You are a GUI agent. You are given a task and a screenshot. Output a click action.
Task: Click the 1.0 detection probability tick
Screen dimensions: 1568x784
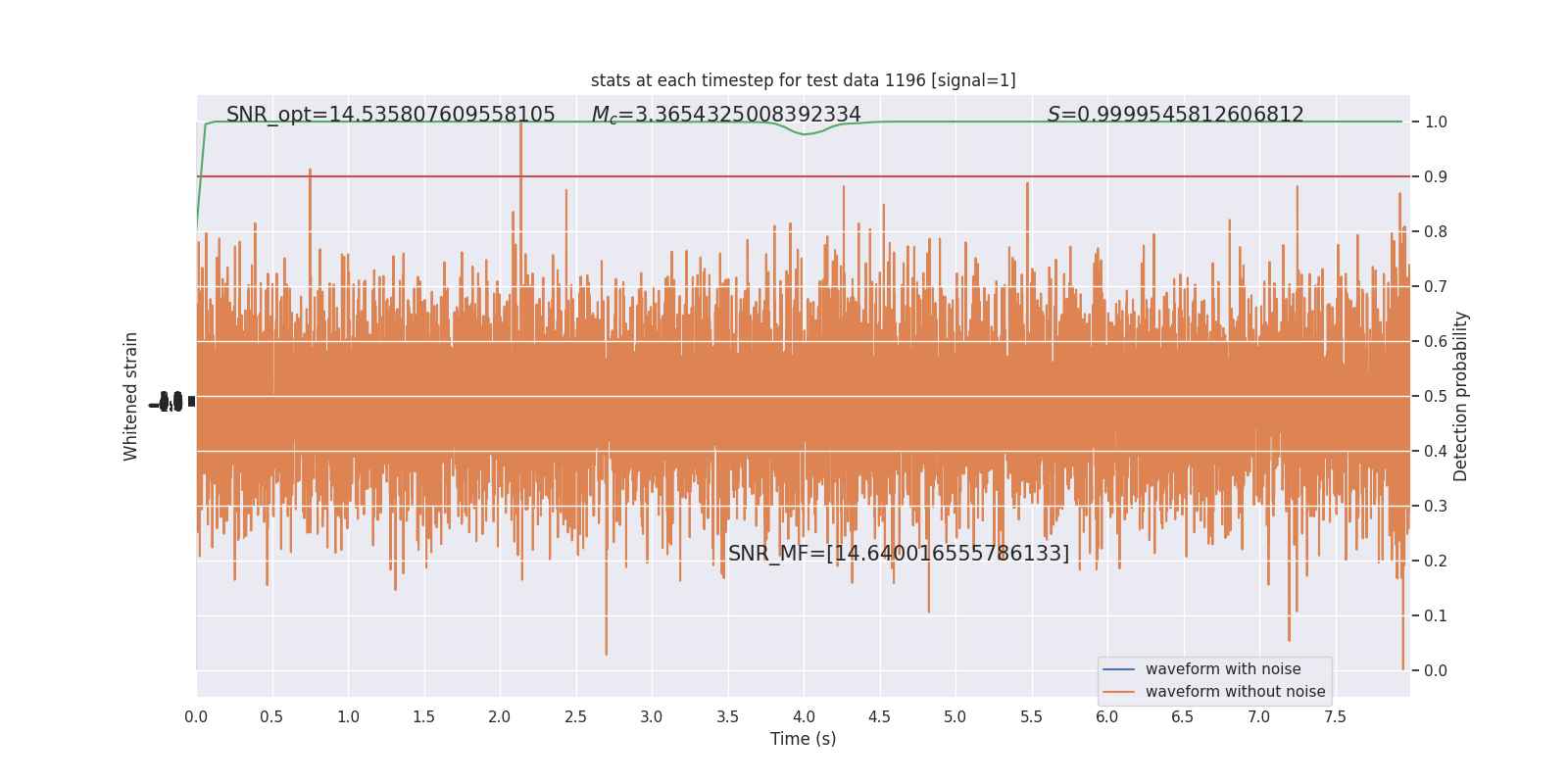click(x=1436, y=122)
